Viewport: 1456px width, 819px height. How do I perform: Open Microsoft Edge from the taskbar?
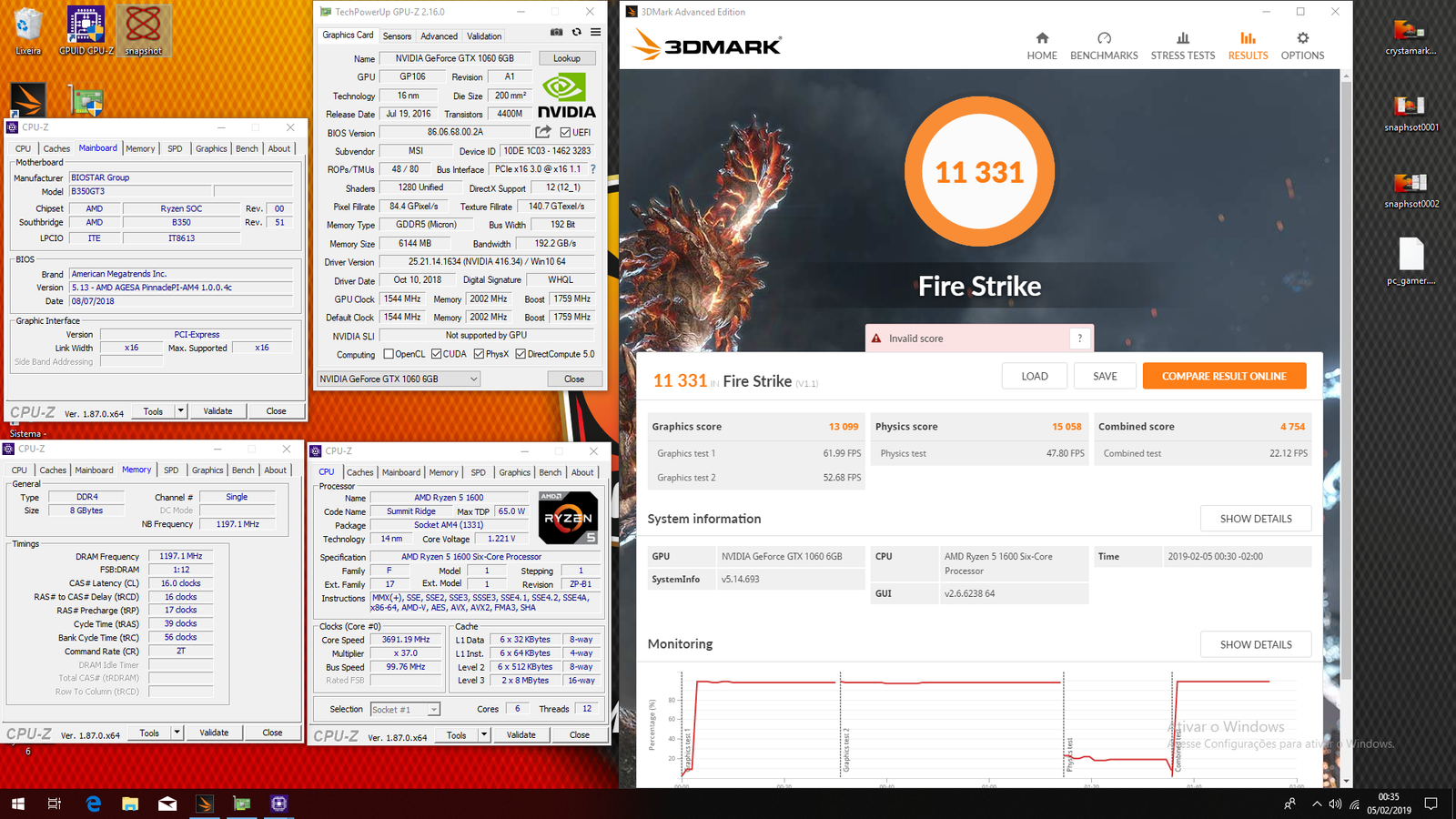click(x=93, y=804)
